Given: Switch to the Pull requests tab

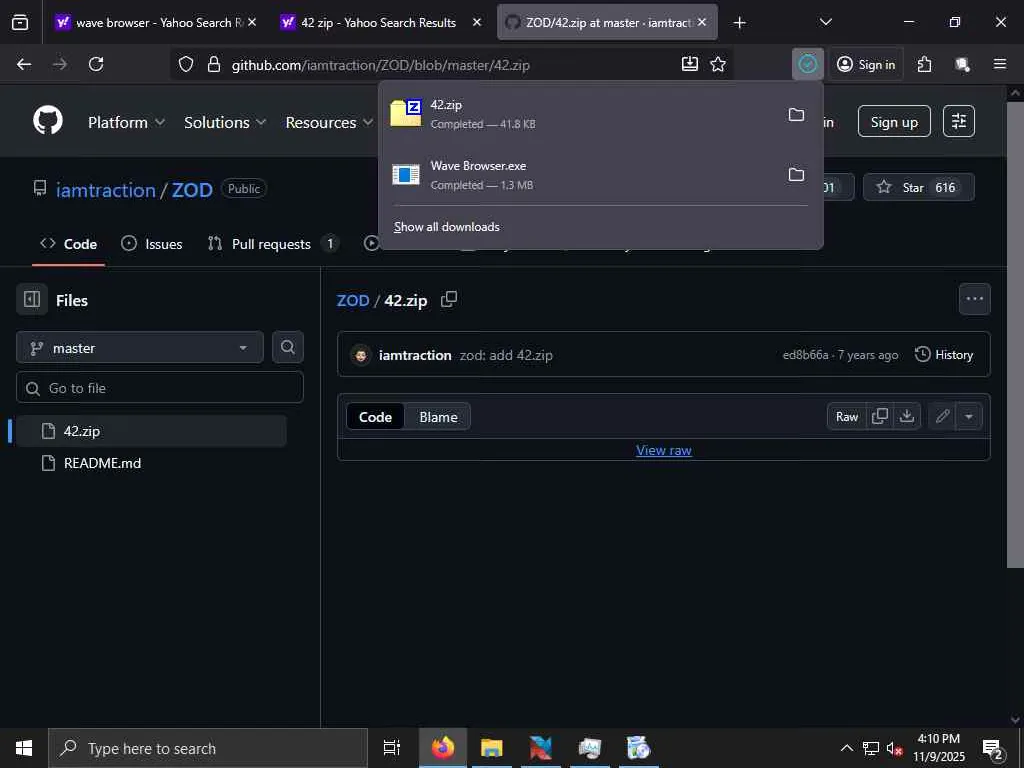Looking at the screenshot, I should tap(272, 244).
